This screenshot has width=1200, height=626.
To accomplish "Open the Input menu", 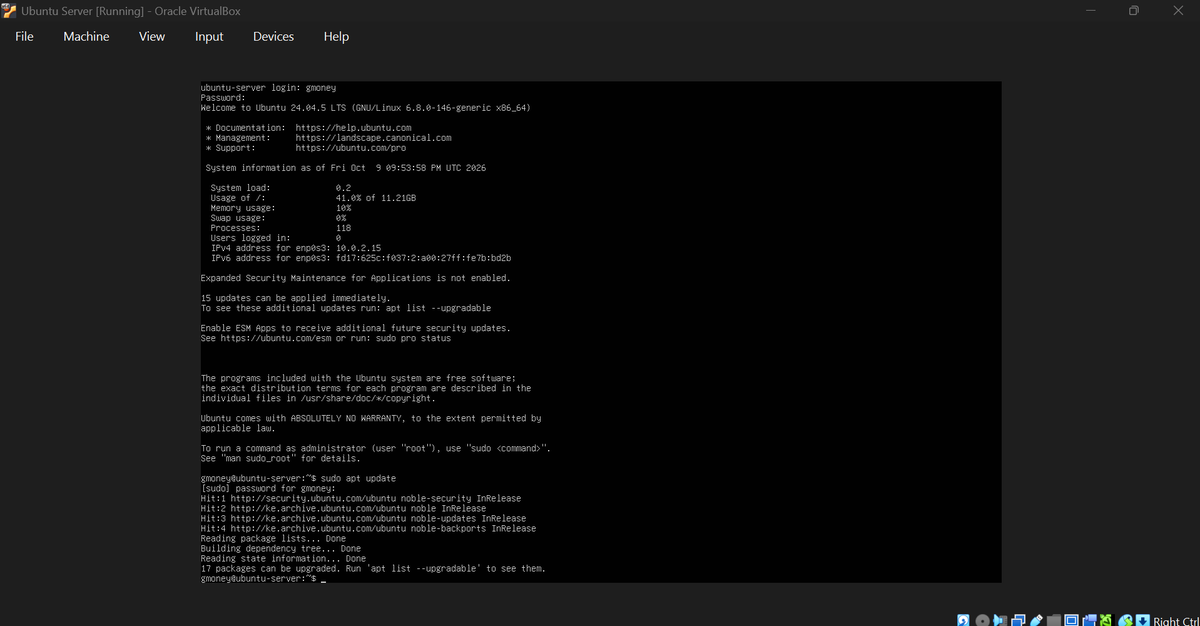I will coord(209,36).
